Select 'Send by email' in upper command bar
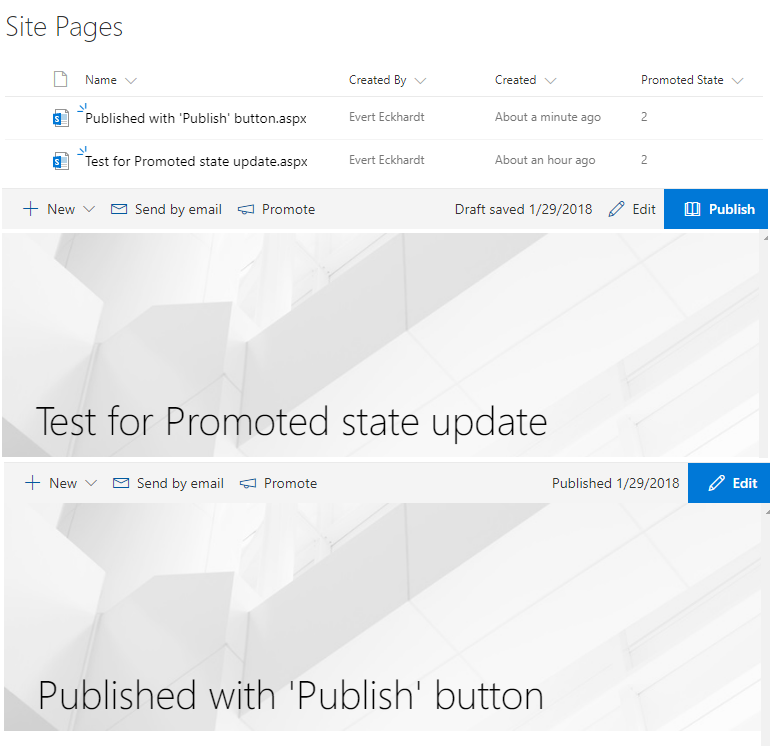 178,209
